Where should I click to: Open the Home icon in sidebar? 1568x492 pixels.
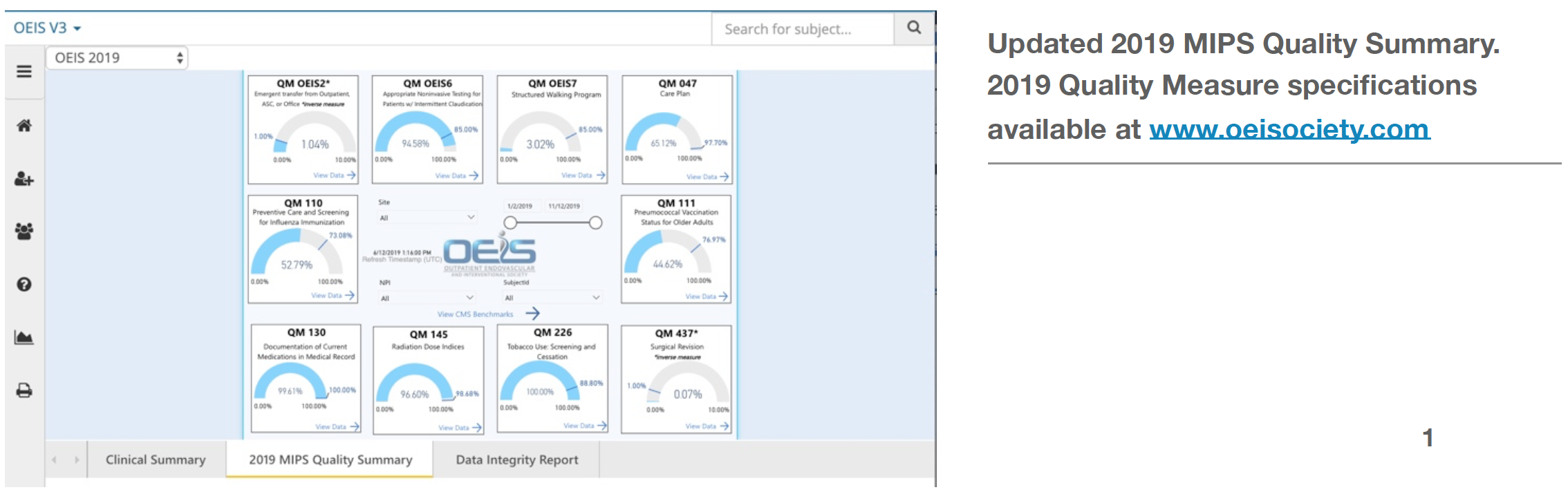(24, 125)
